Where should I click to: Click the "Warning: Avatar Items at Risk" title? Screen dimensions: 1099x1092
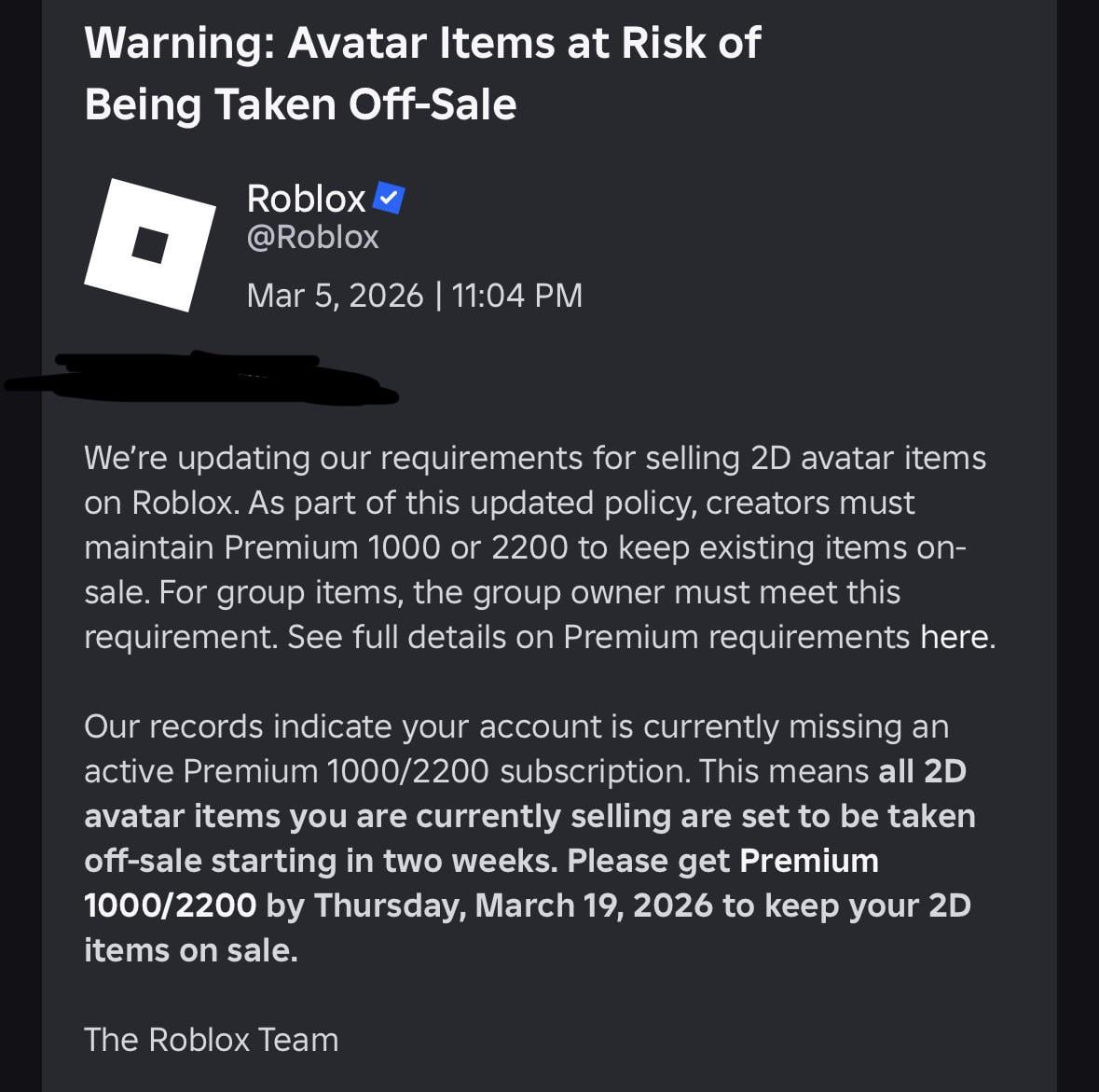[x=422, y=44]
